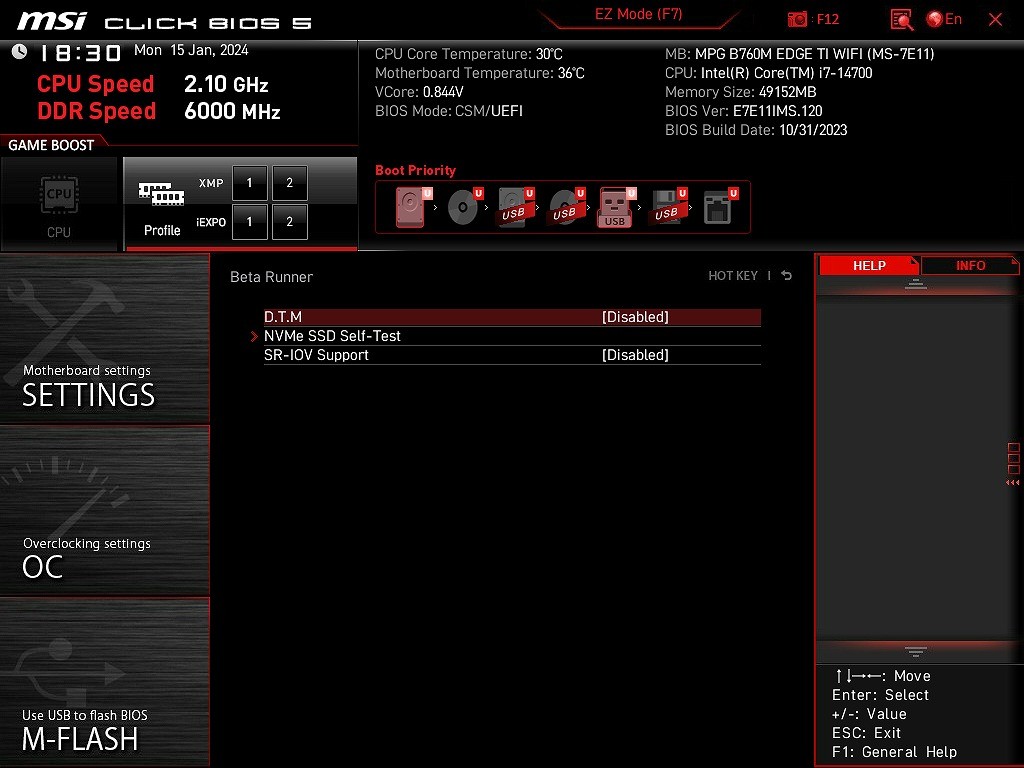The width and height of the screenshot is (1024, 768).
Task: Select the optical disc boot priority icon
Action: (x=464, y=207)
